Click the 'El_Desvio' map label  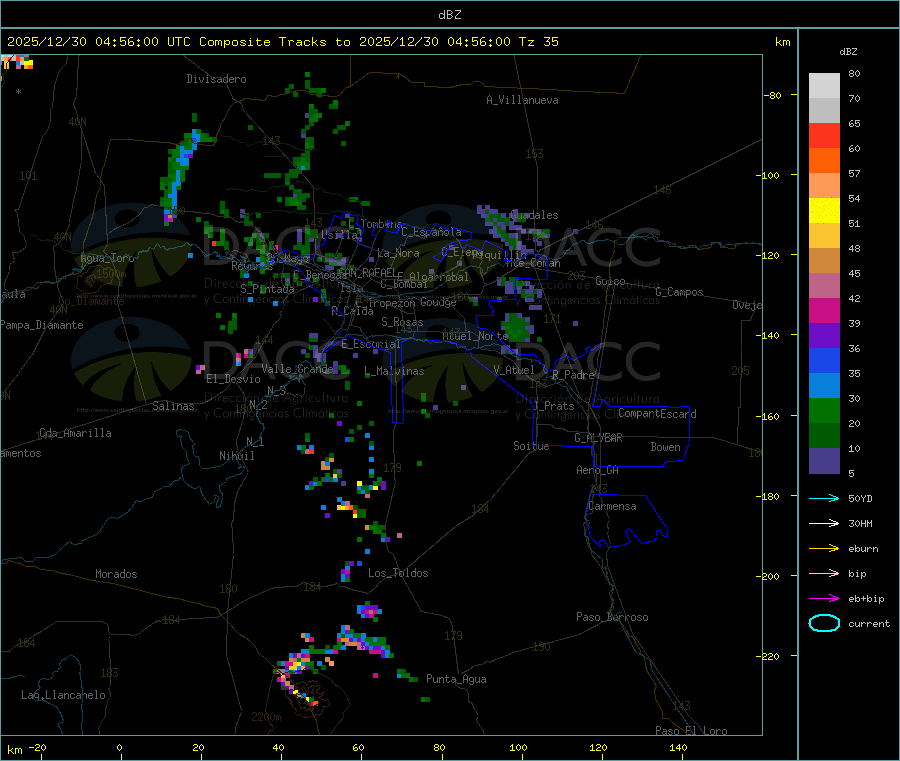point(233,379)
